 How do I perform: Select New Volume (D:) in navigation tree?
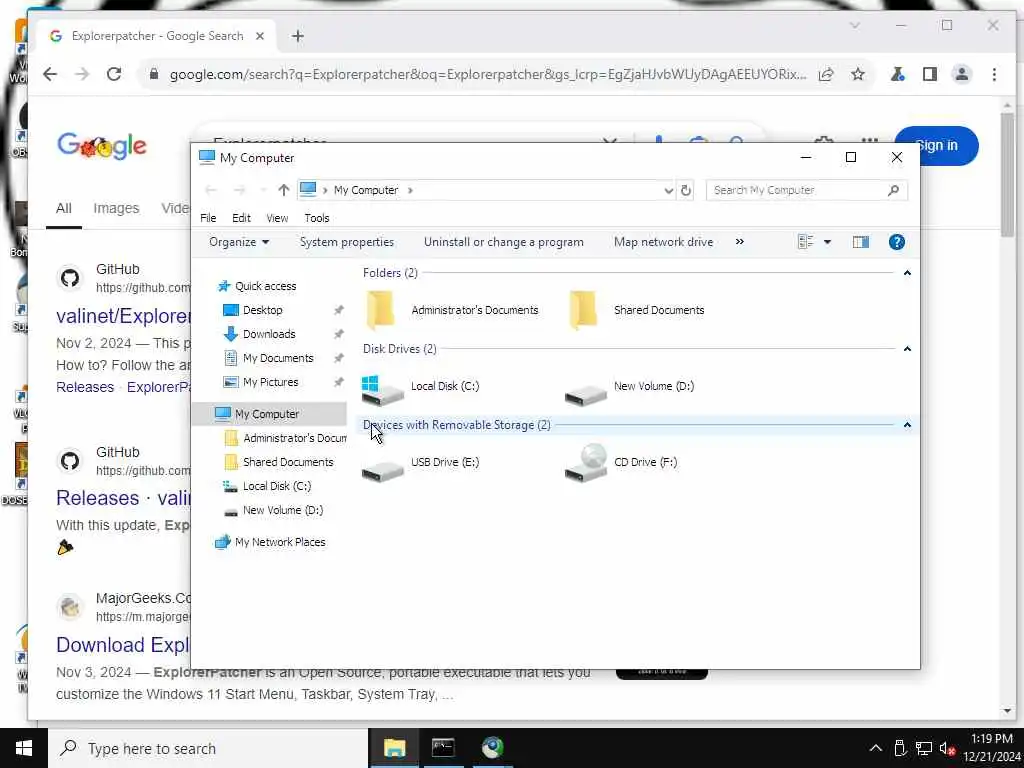(282, 511)
